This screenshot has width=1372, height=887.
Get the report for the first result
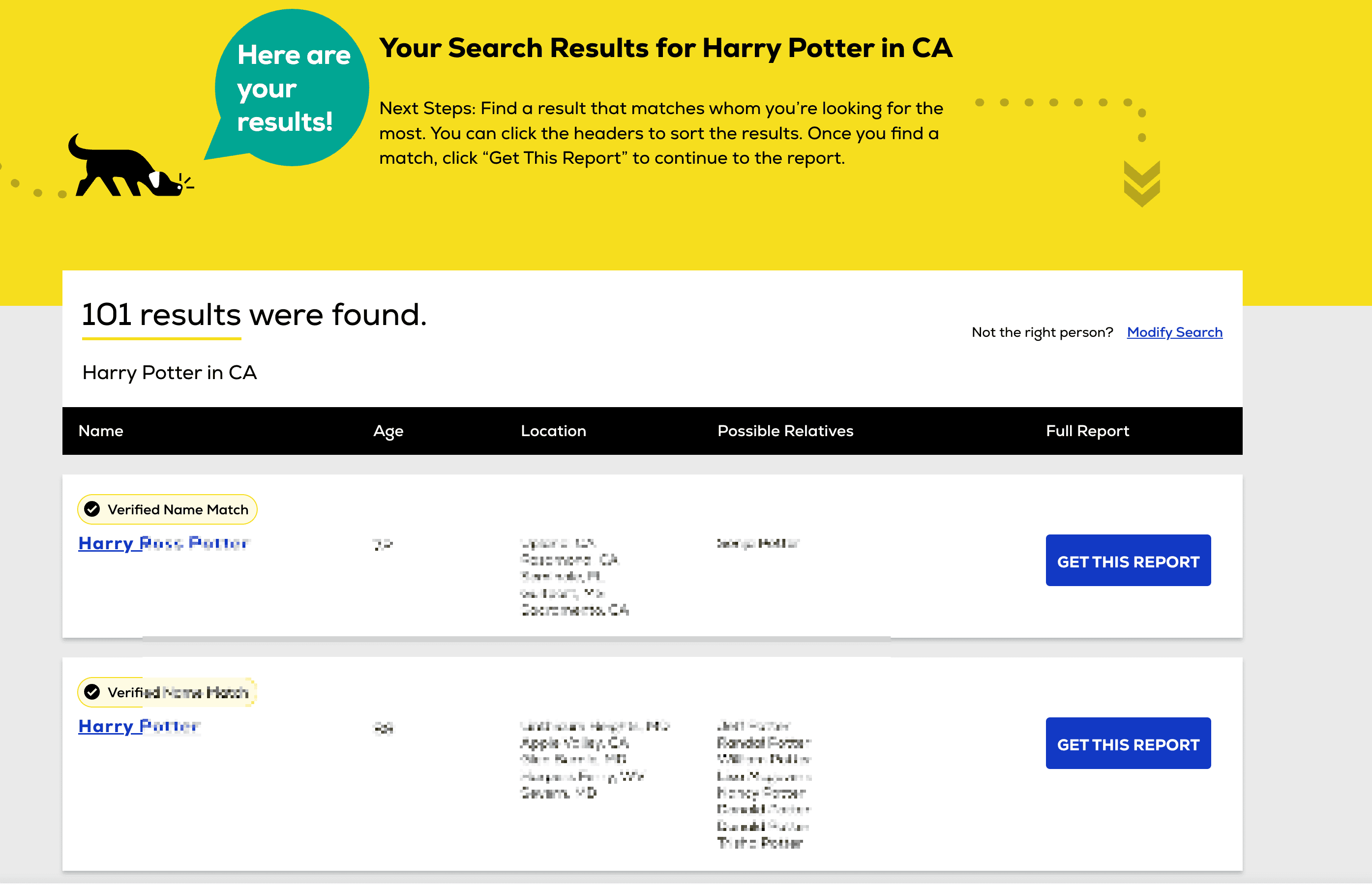pyautogui.click(x=1128, y=561)
